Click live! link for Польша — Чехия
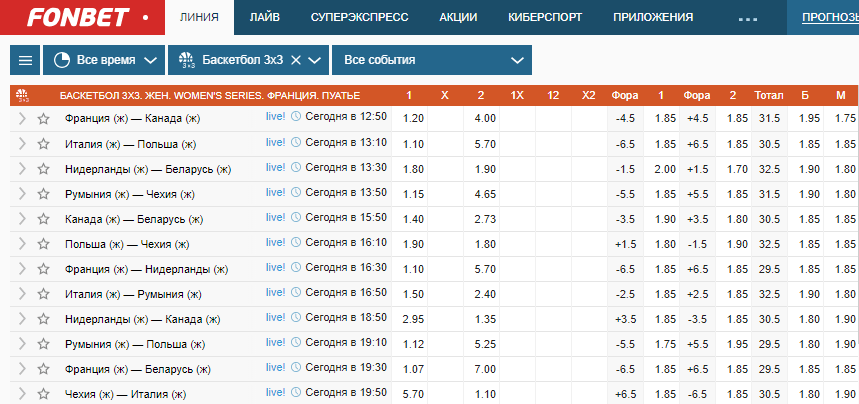The image size is (859, 404). point(276,242)
